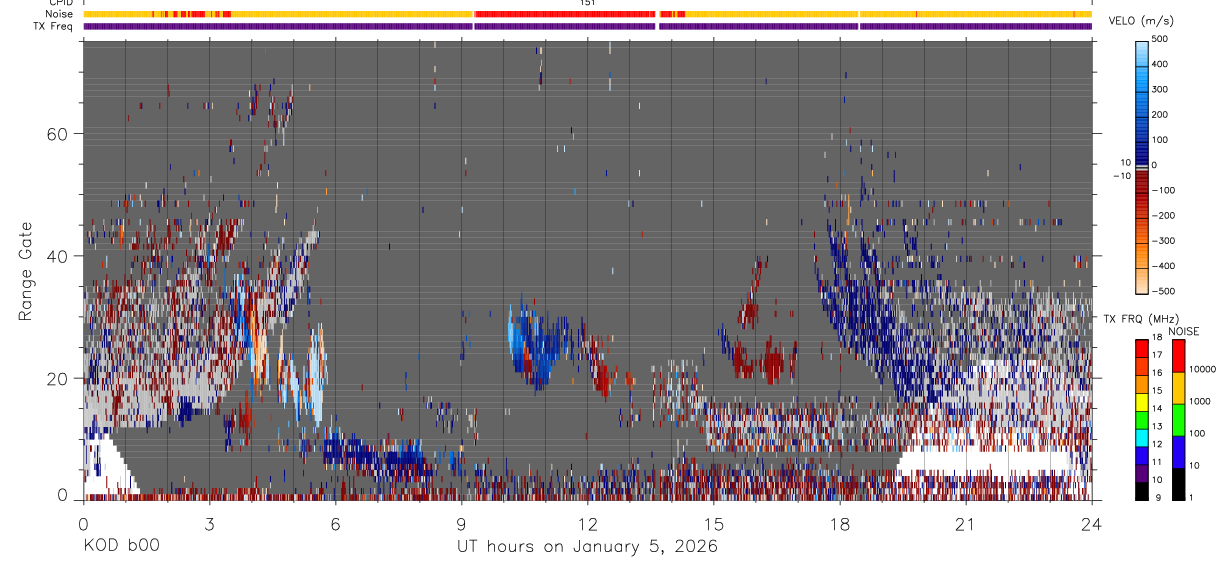Click the NOISE color scale bar
The image size is (1228, 567).
coord(1178,418)
